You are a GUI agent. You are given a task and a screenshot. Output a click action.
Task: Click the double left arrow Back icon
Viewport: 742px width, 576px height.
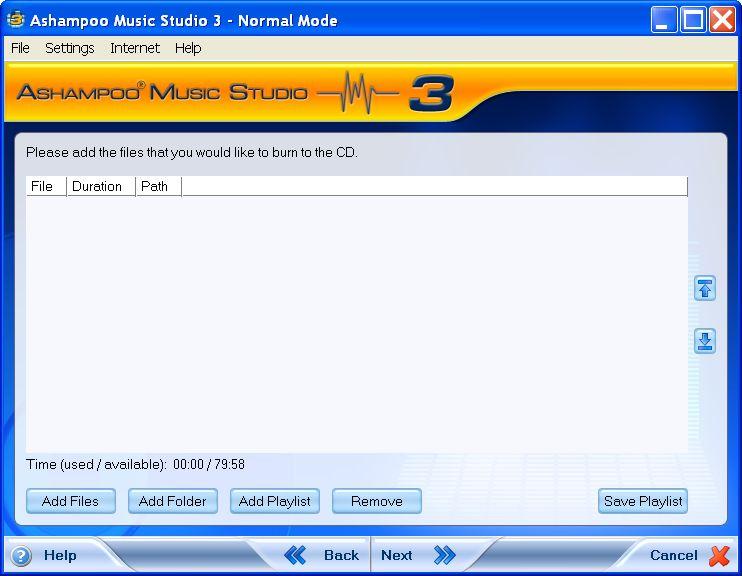295,555
